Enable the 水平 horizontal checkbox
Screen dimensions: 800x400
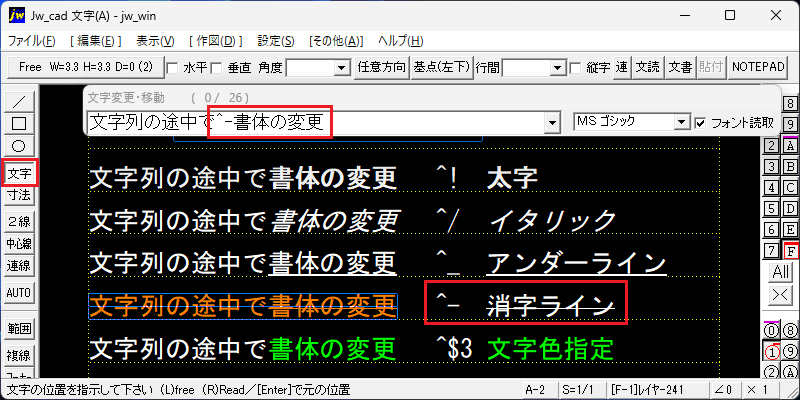173,67
